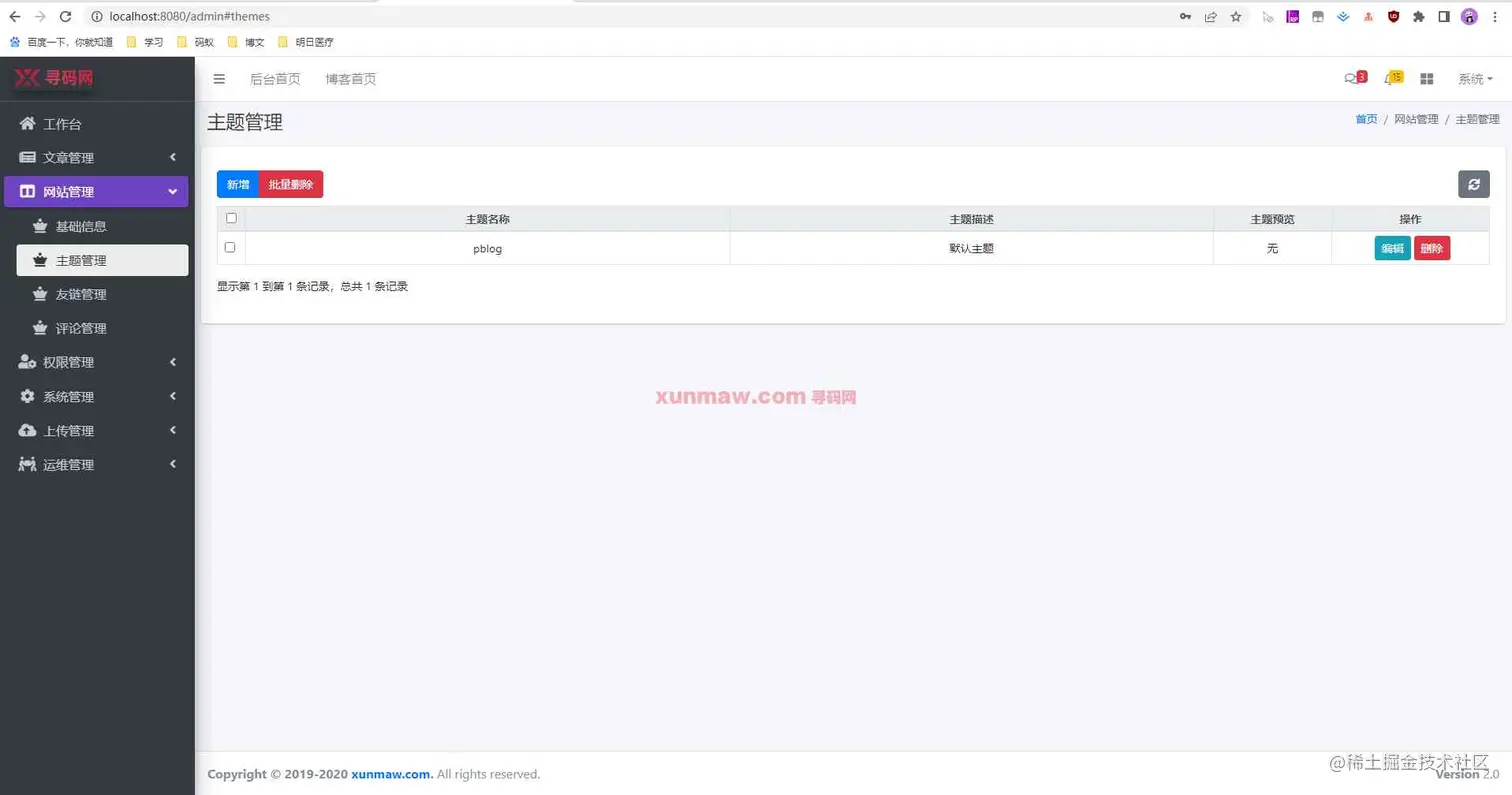Open the 博文 bookmarks folder
The width and height of the screenshot is (1512, 795).
pos(246,42)
